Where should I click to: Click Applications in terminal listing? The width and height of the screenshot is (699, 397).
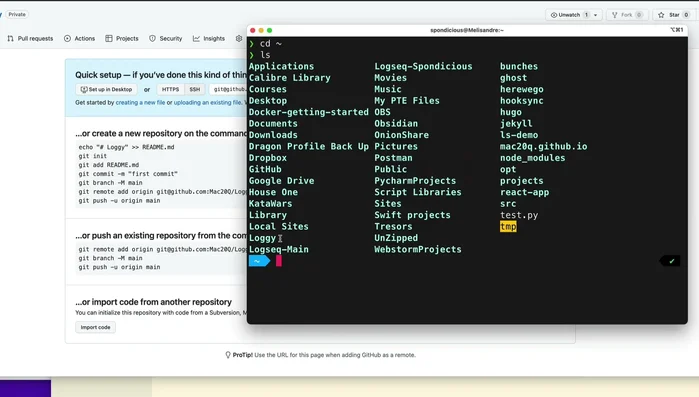pos(281,66)
